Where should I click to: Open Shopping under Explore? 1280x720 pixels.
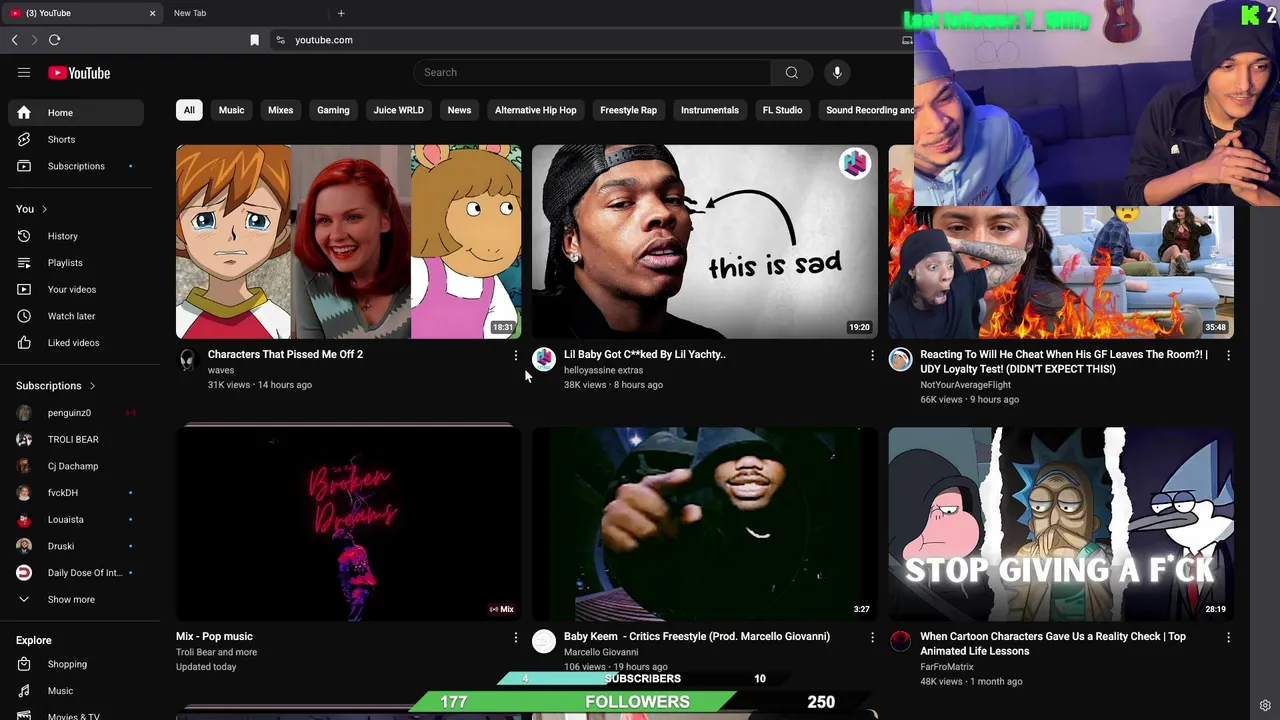coord(76,664)
